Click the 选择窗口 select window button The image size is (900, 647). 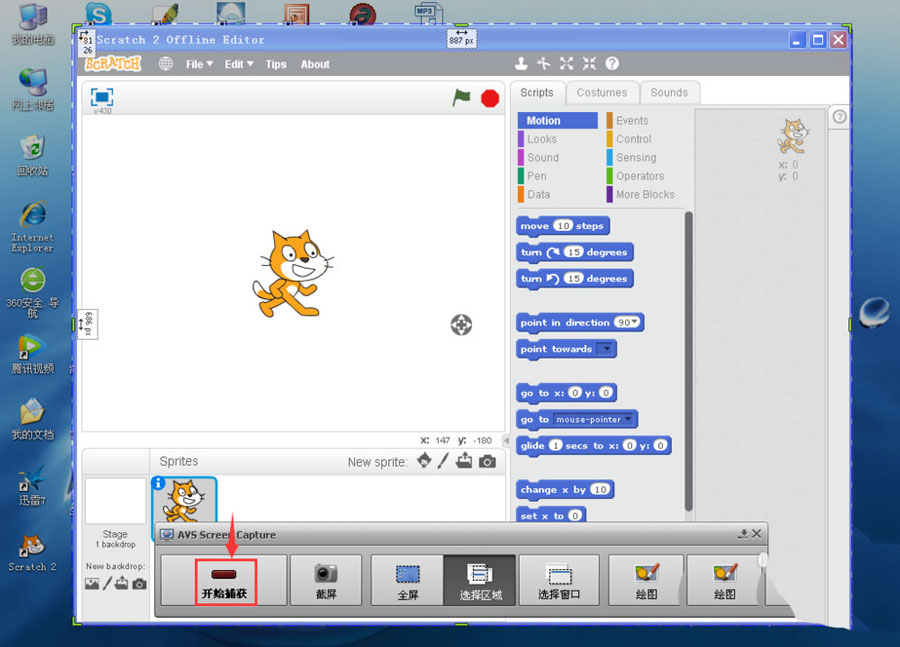(559, 580)
